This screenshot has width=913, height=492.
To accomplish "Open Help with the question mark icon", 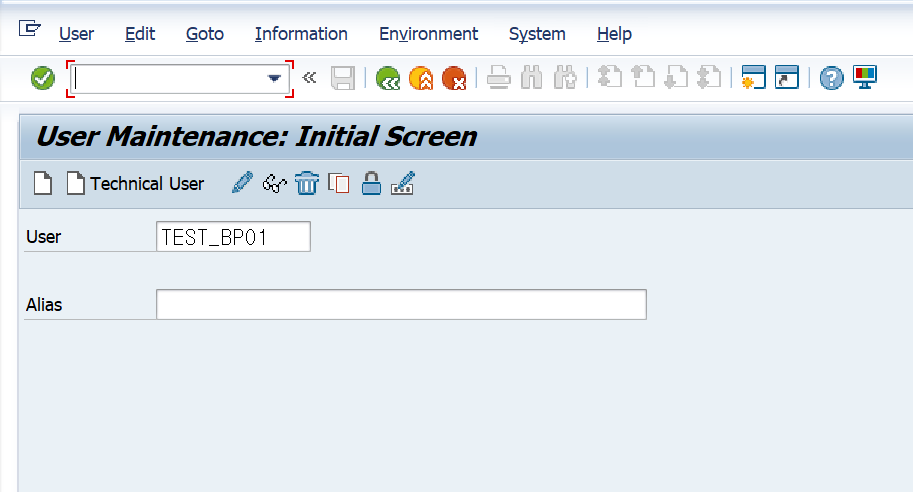I will 831,78.
